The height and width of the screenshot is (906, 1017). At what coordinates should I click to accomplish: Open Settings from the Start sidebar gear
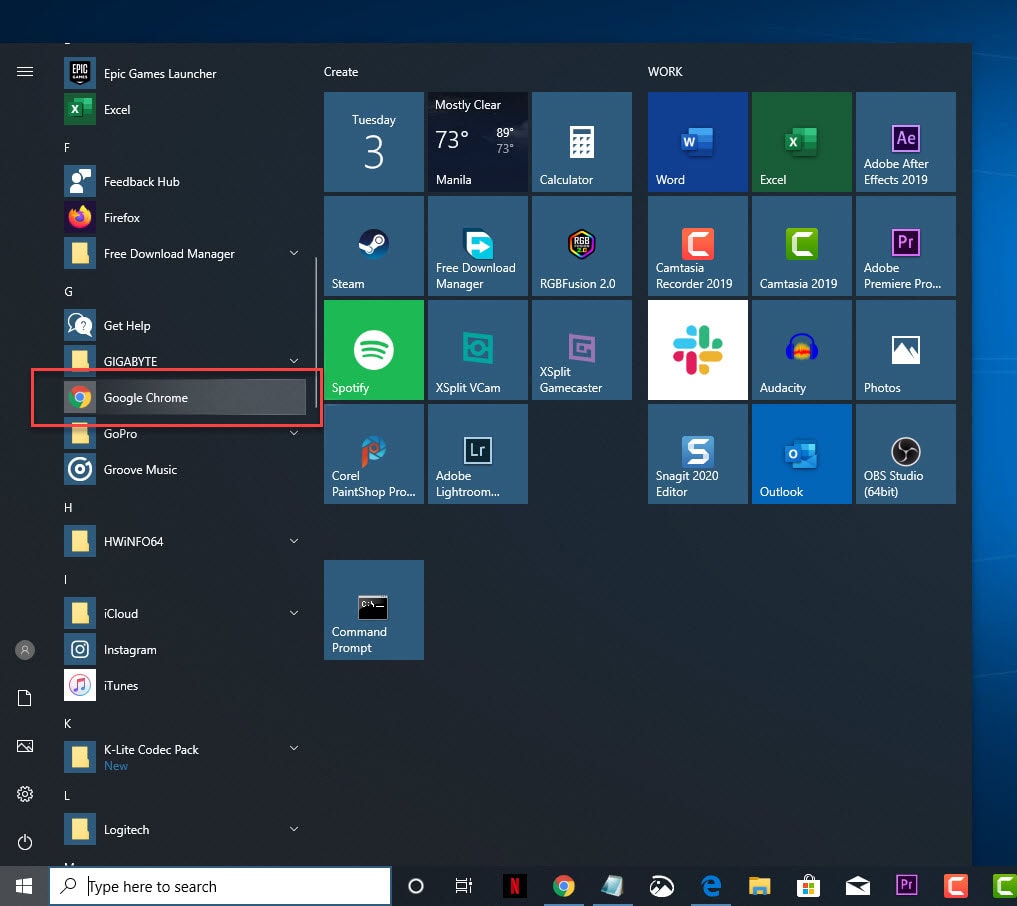point(25,794)
